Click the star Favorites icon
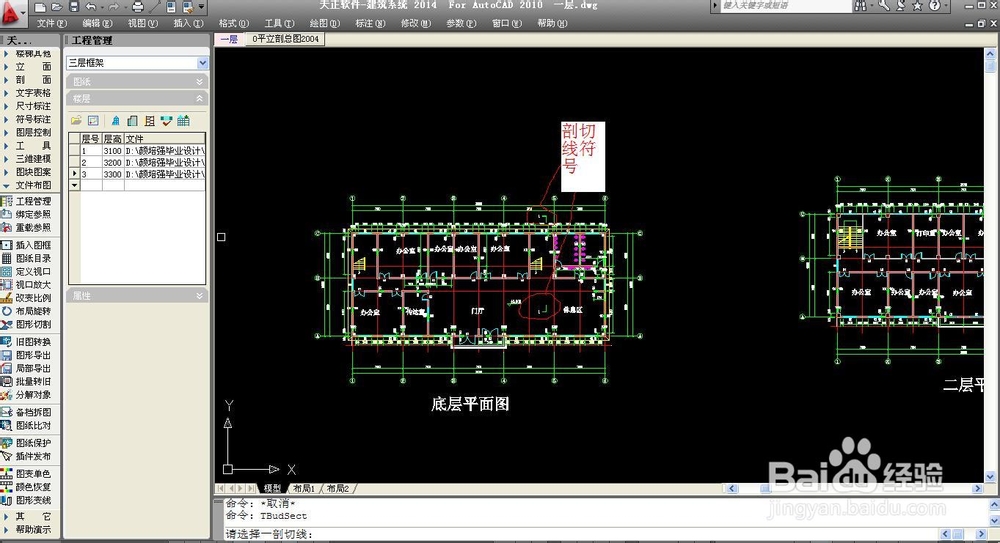 point(917,6)
